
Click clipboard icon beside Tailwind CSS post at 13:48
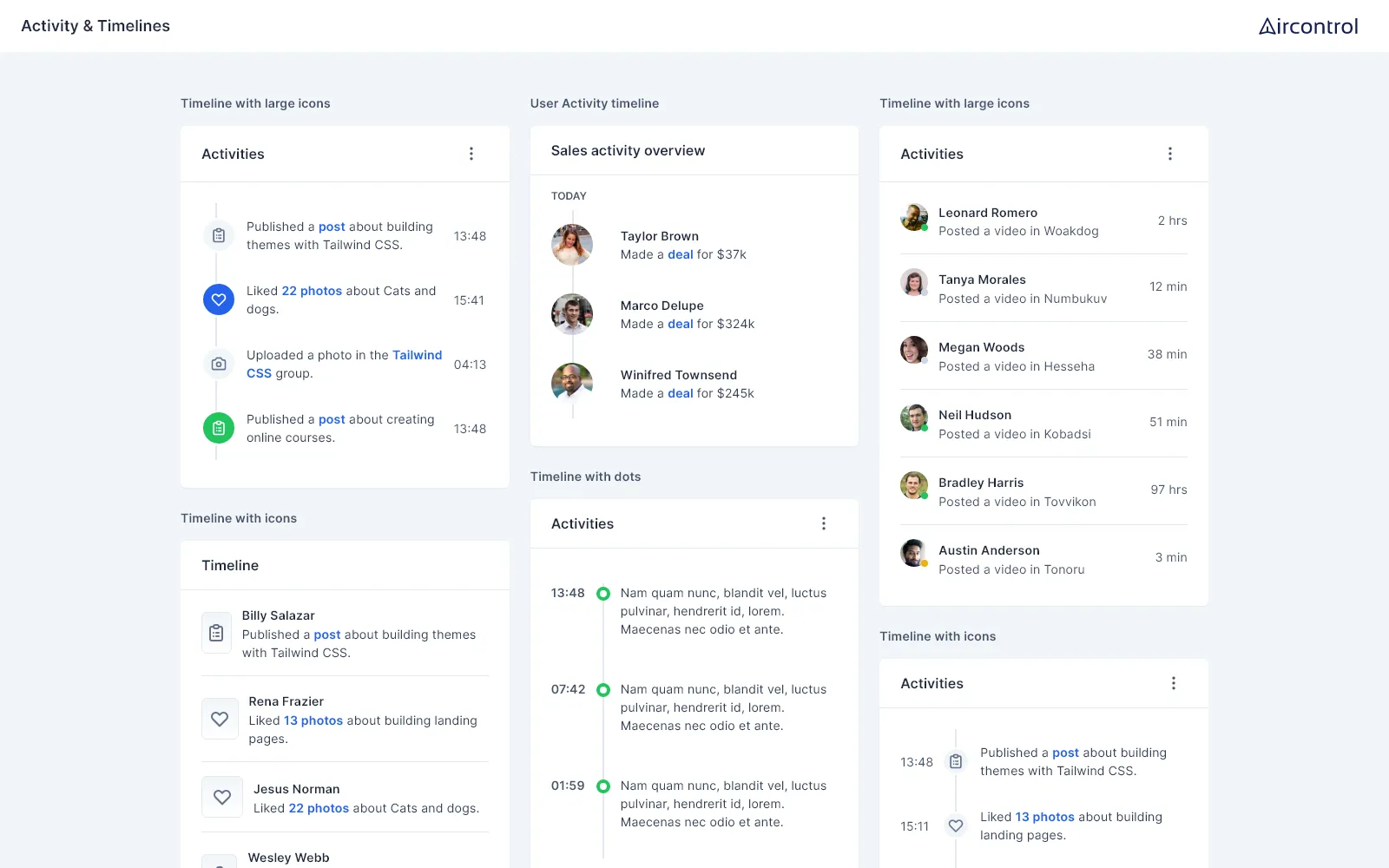click(x=219, y=235)
